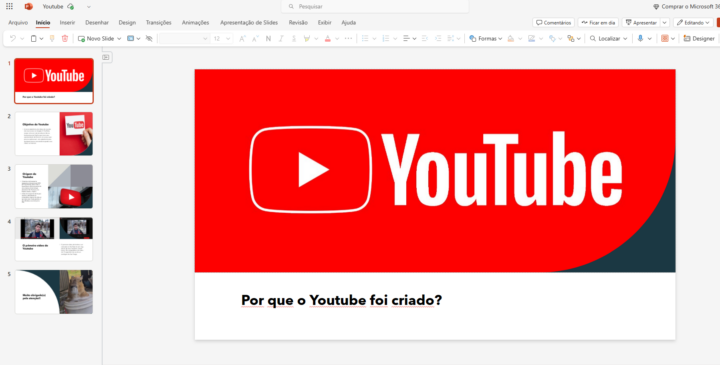This screenshot has width=720, height=365.
Task: Open the Editando mode dropdown
Action: point(693,22)
